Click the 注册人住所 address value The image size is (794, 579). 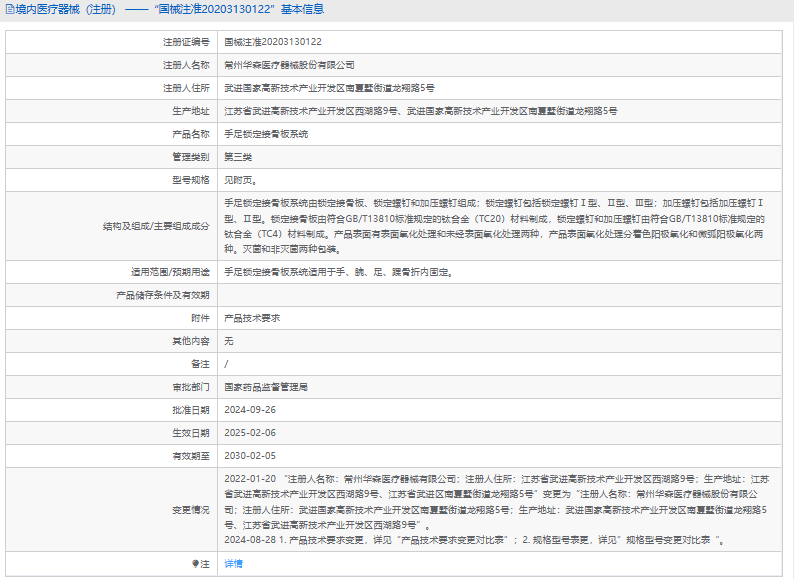(x=329, y=88)
